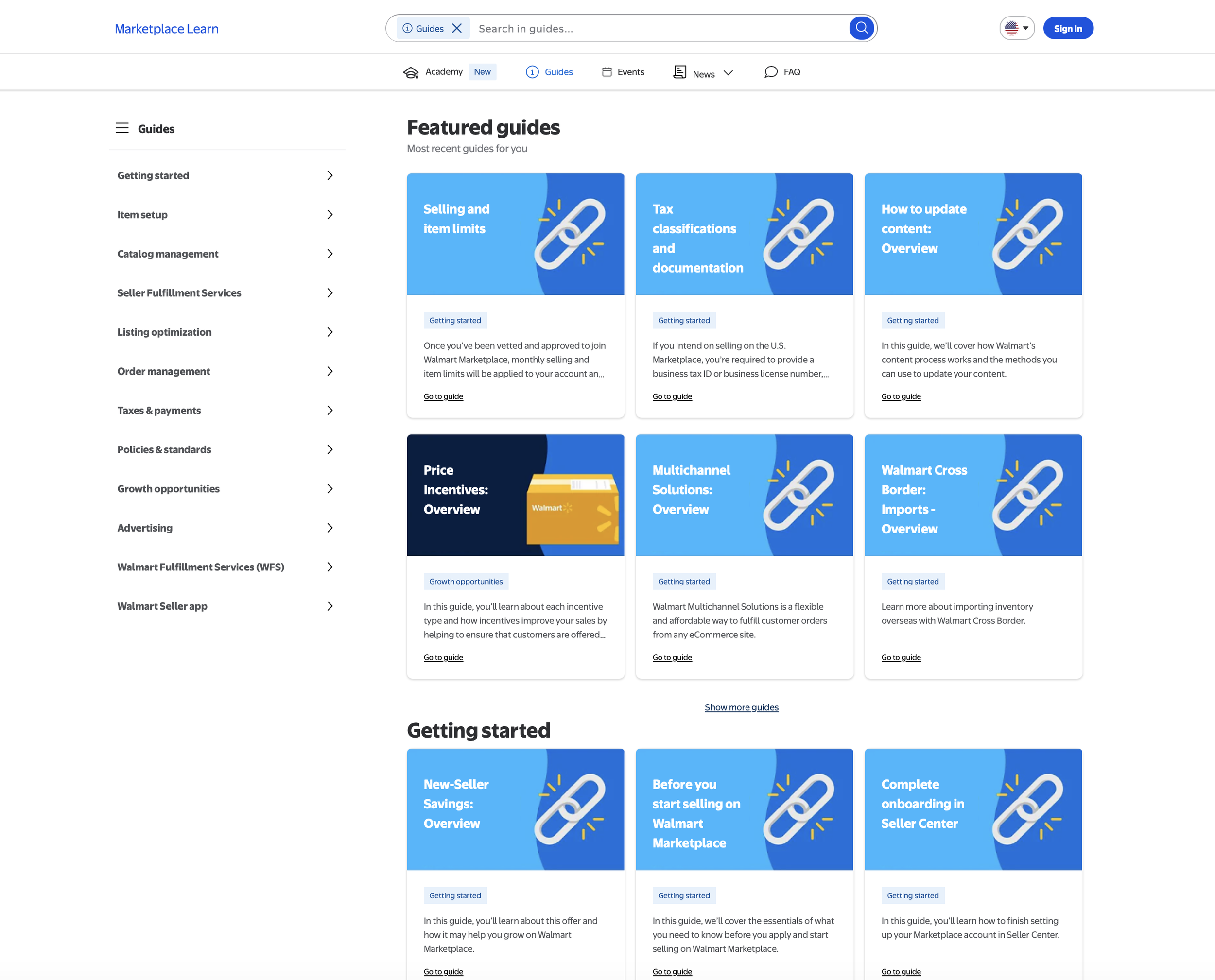Click Go to guide under Multichannel Solutions
Screen dimensions: 1215x980
(672, 657)
